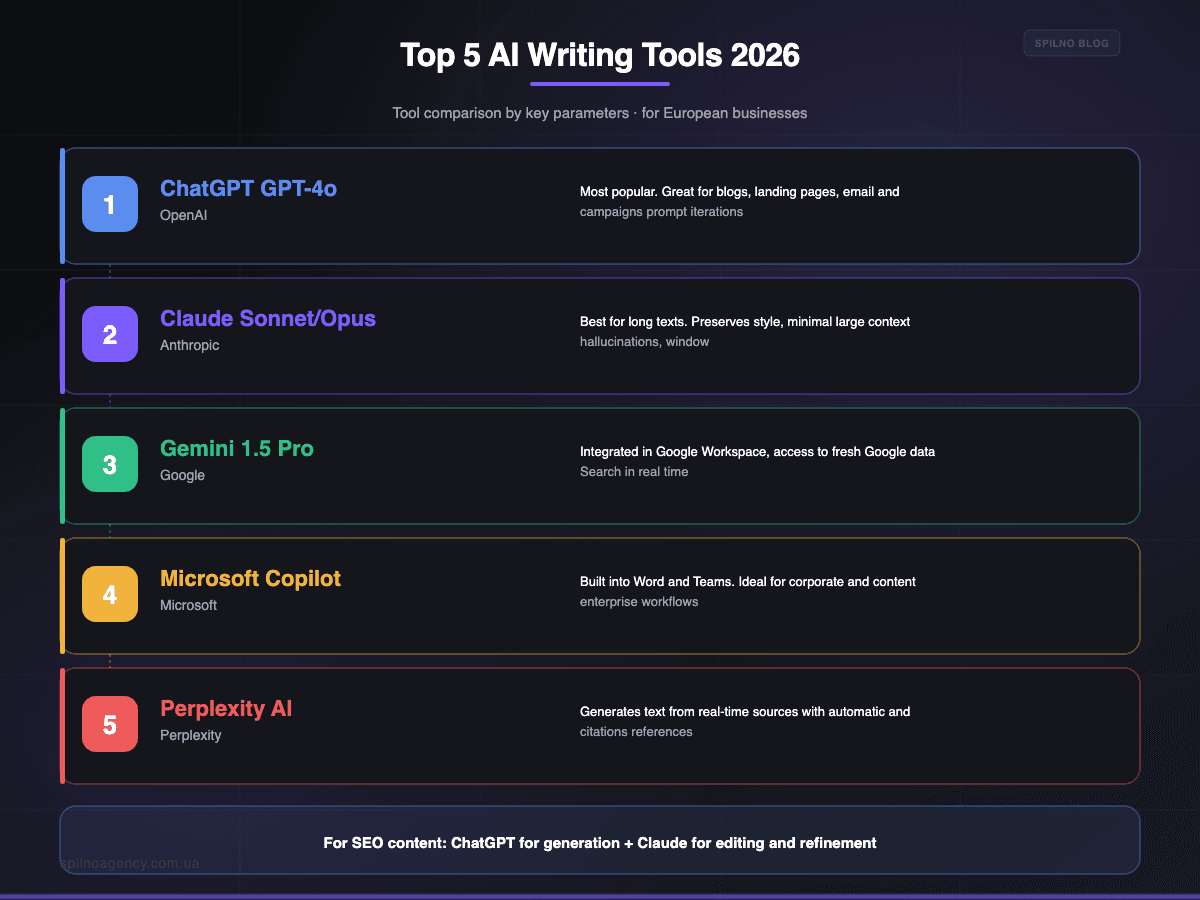Click the blue number 1 badge
This screenshot has width=1200, height=900.
click(x=110, y=204)
